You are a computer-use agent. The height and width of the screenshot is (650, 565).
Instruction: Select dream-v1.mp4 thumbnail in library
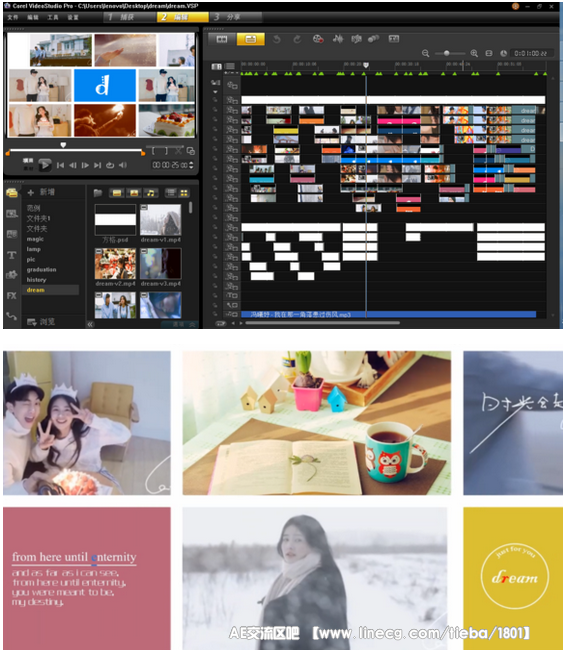pos(160,220)
